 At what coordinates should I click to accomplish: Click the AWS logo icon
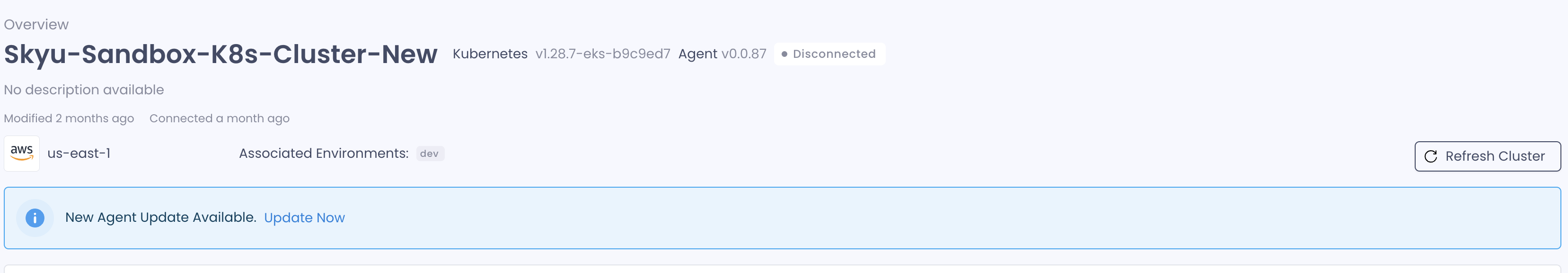(22, 153)
